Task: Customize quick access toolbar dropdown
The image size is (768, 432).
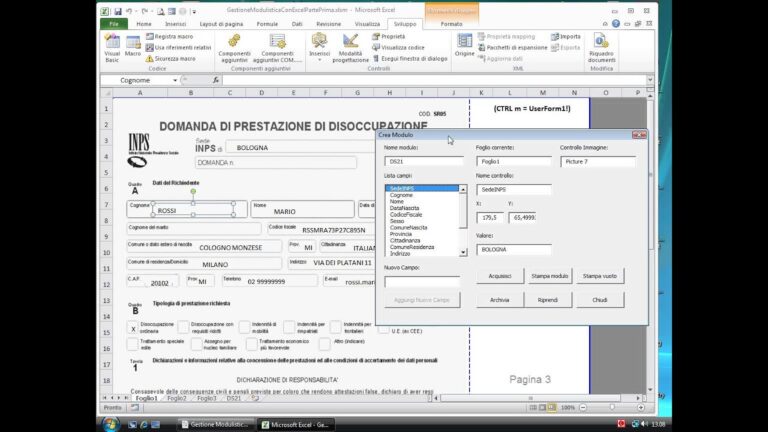Action: (x=194, y=11)
